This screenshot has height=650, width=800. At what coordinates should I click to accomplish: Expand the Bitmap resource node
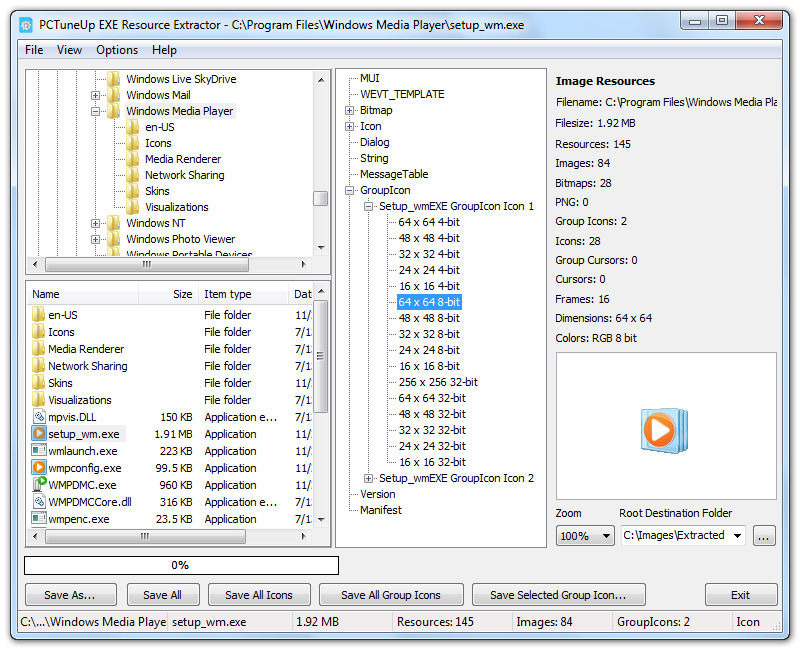(x=349, y=110)
